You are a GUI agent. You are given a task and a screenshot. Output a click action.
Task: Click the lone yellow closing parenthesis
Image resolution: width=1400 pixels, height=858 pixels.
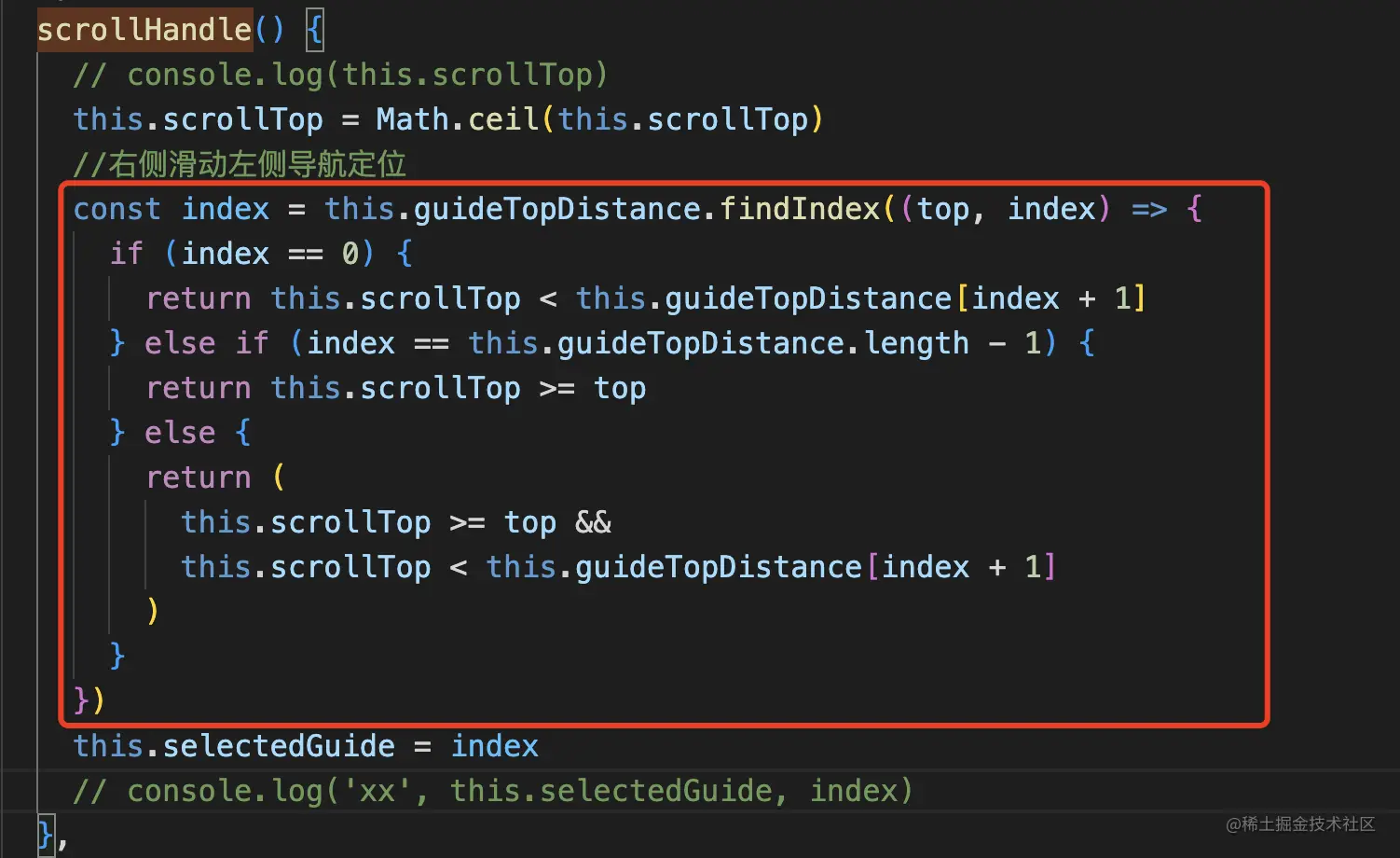pyautogui.click(x=153, y=611)
